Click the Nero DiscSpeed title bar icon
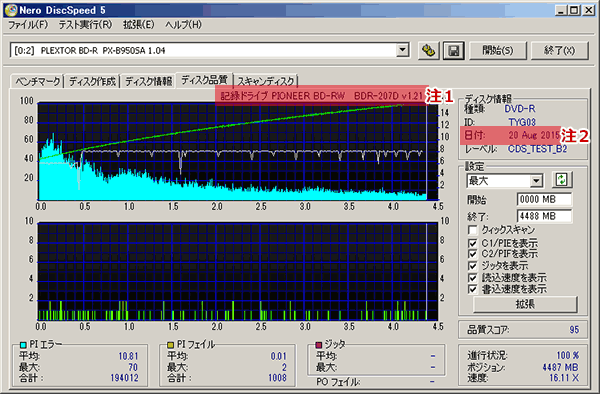 [x=11, y=10]
